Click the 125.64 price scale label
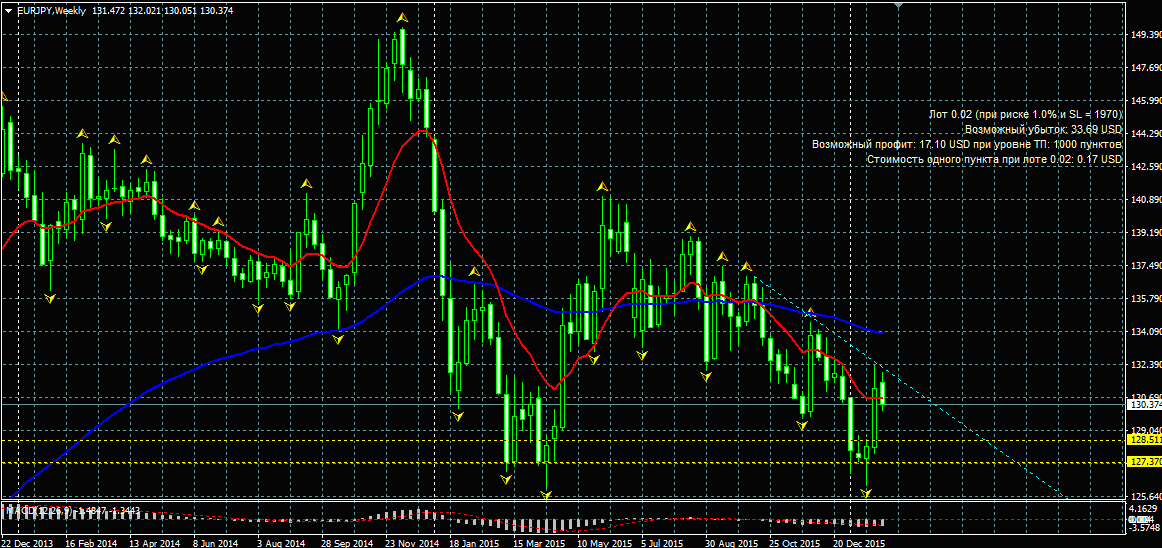 point(1146,497)
